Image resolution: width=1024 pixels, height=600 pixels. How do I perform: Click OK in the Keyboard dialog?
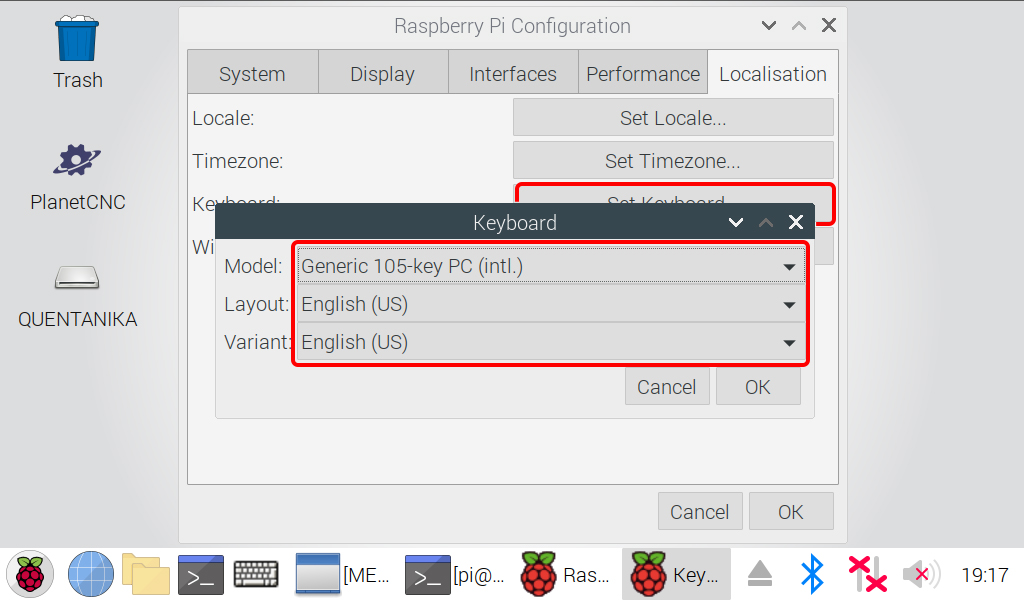(x=758, y=387)
